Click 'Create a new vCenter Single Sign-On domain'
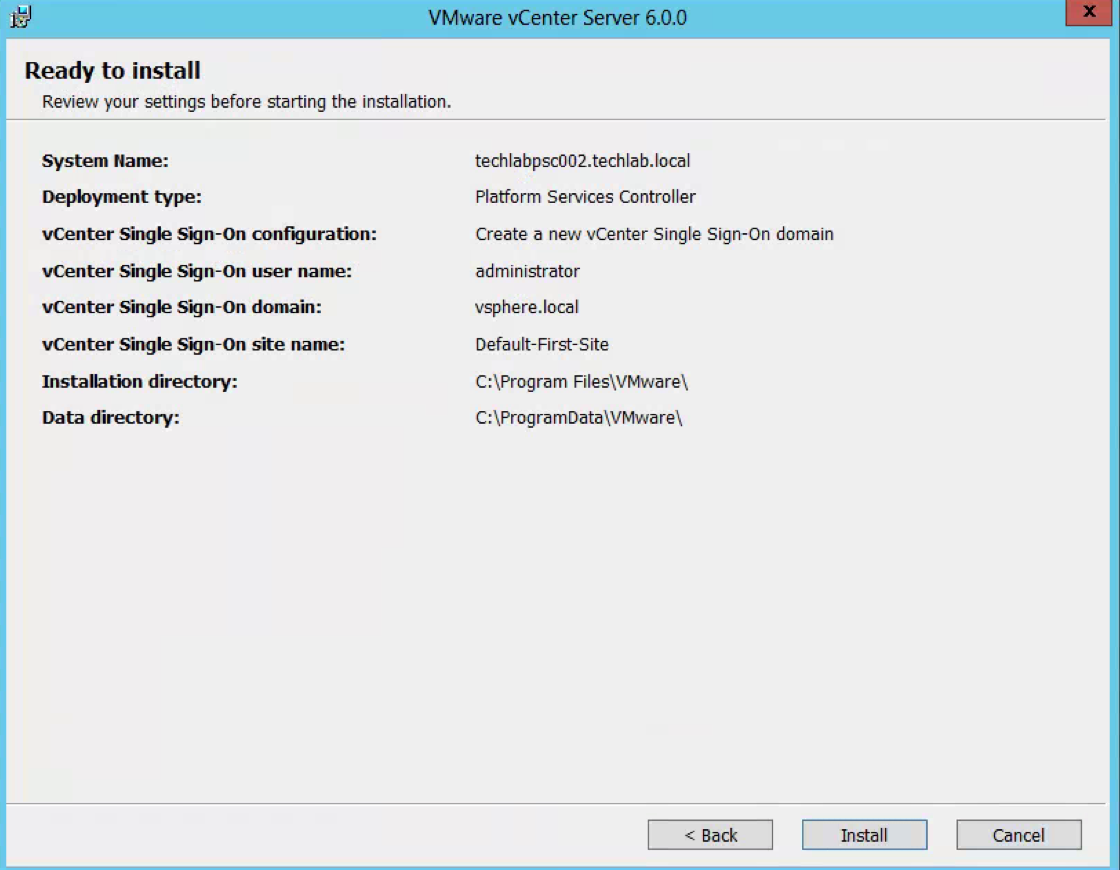The width and height of the screenshot is (1120, 870). [x=654, y=234]
